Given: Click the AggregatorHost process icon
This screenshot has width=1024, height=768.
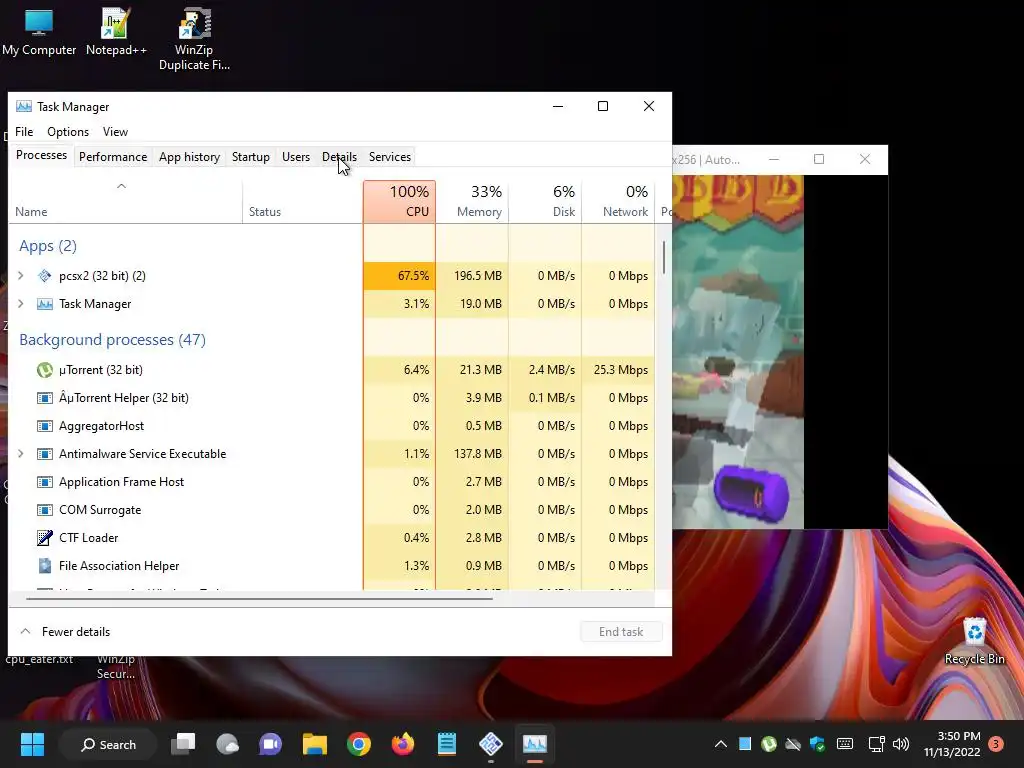Looking at the screenshot, I should pyautogui.click(x=44, y=426).
